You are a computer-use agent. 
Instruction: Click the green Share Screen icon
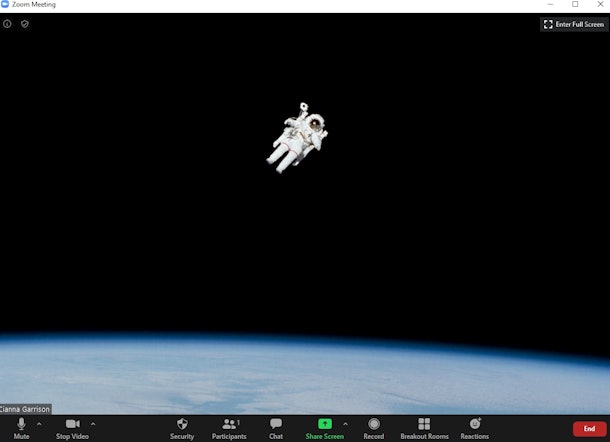point(324,424)
